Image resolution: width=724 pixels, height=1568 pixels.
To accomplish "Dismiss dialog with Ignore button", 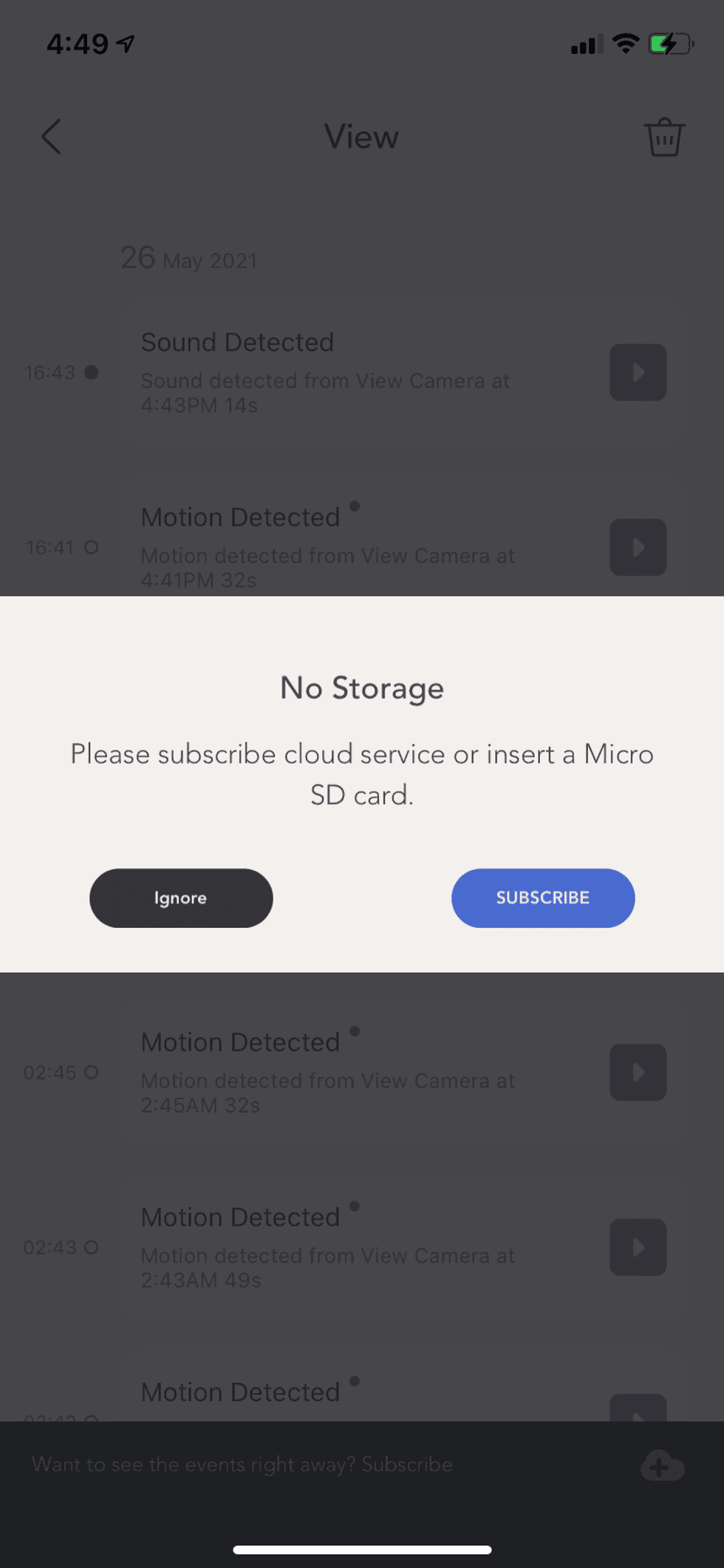I will pos(181,897).
